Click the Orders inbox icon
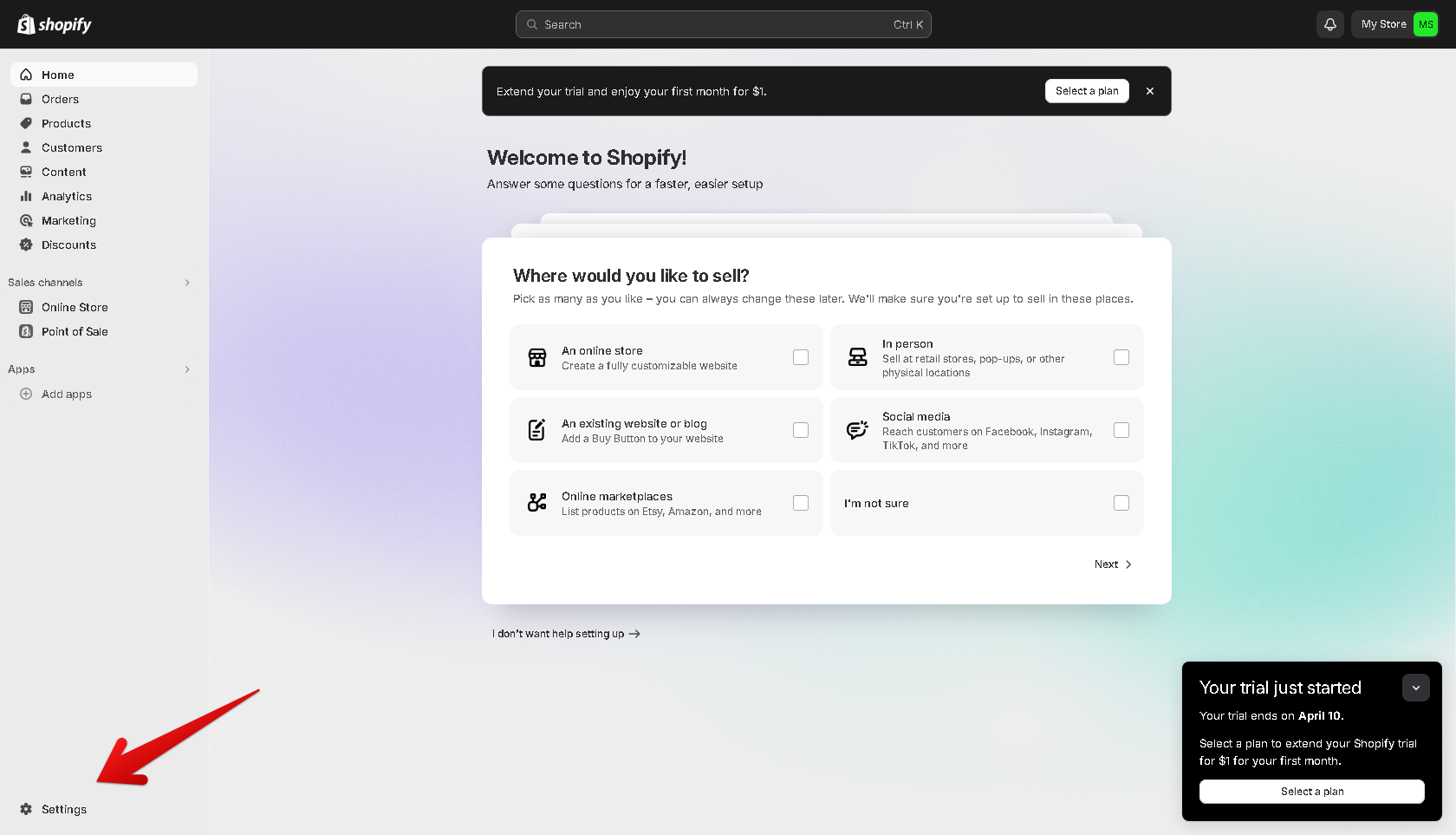 pyautogui.click(x=26, y=99)
